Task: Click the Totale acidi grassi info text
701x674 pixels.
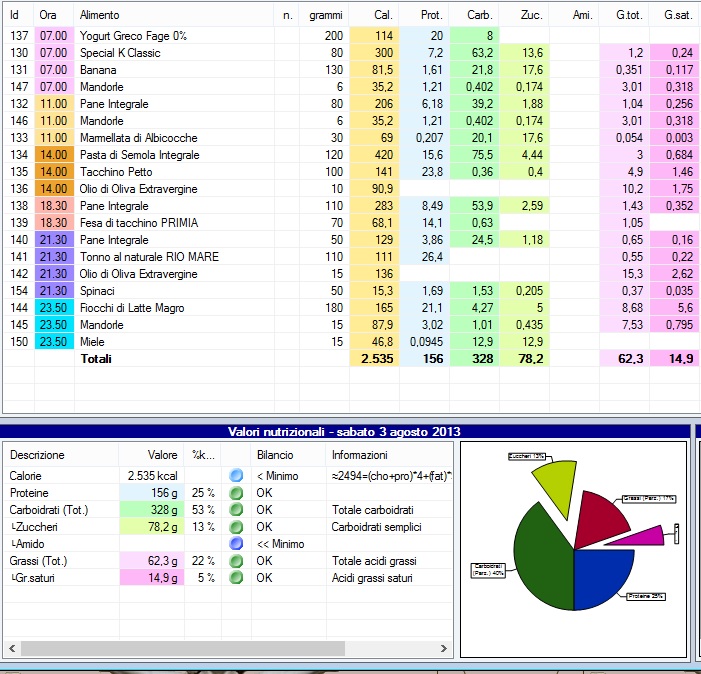Action: pyautogui.click(x=374, y=560)
